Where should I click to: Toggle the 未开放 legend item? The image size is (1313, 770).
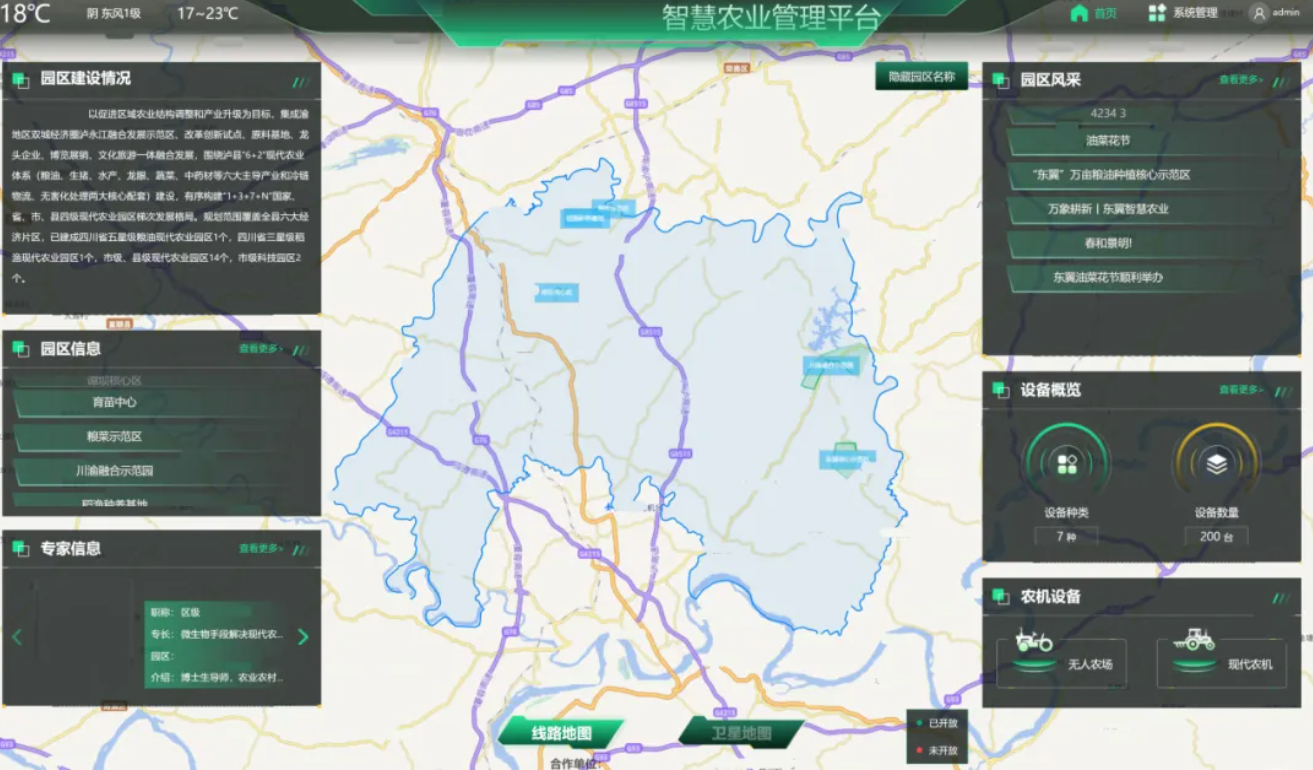(936, 750)
